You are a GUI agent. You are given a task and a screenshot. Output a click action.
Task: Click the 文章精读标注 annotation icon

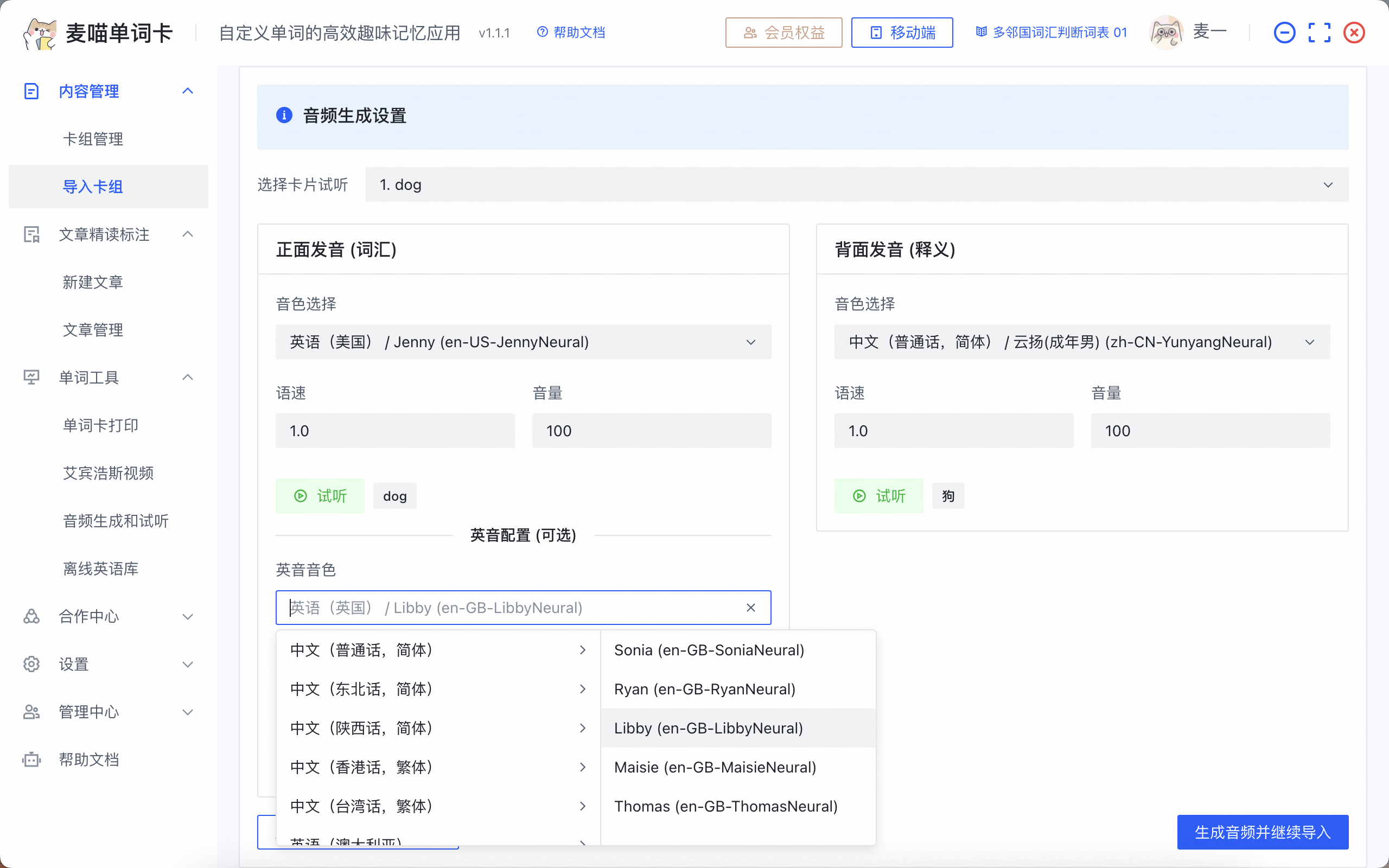click(31, 234)
